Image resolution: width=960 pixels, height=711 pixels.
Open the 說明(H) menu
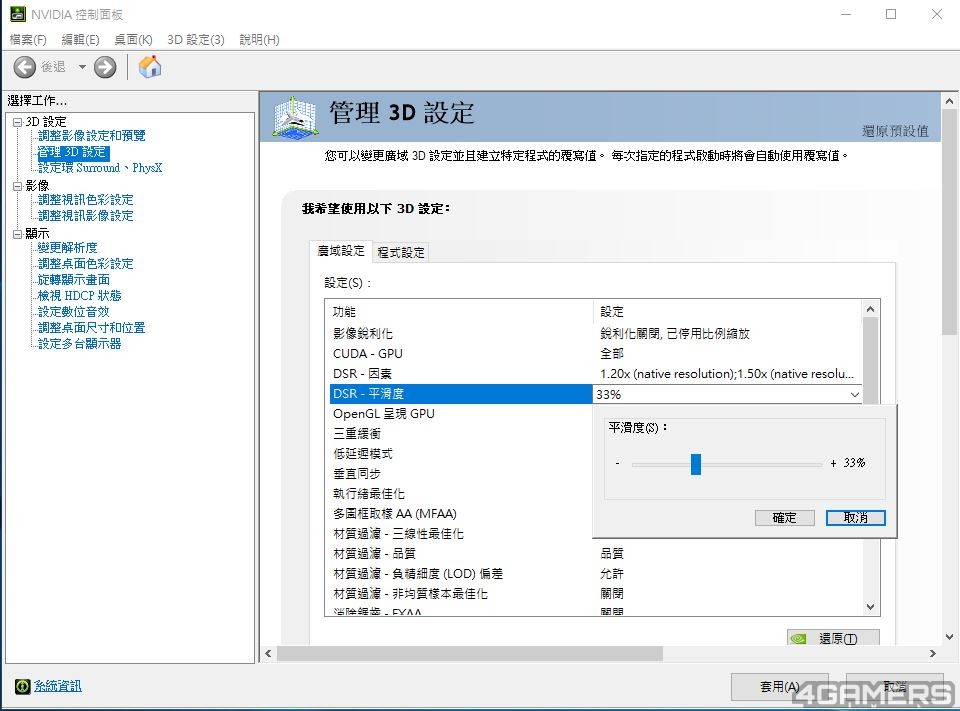click(x=259, y=40)
